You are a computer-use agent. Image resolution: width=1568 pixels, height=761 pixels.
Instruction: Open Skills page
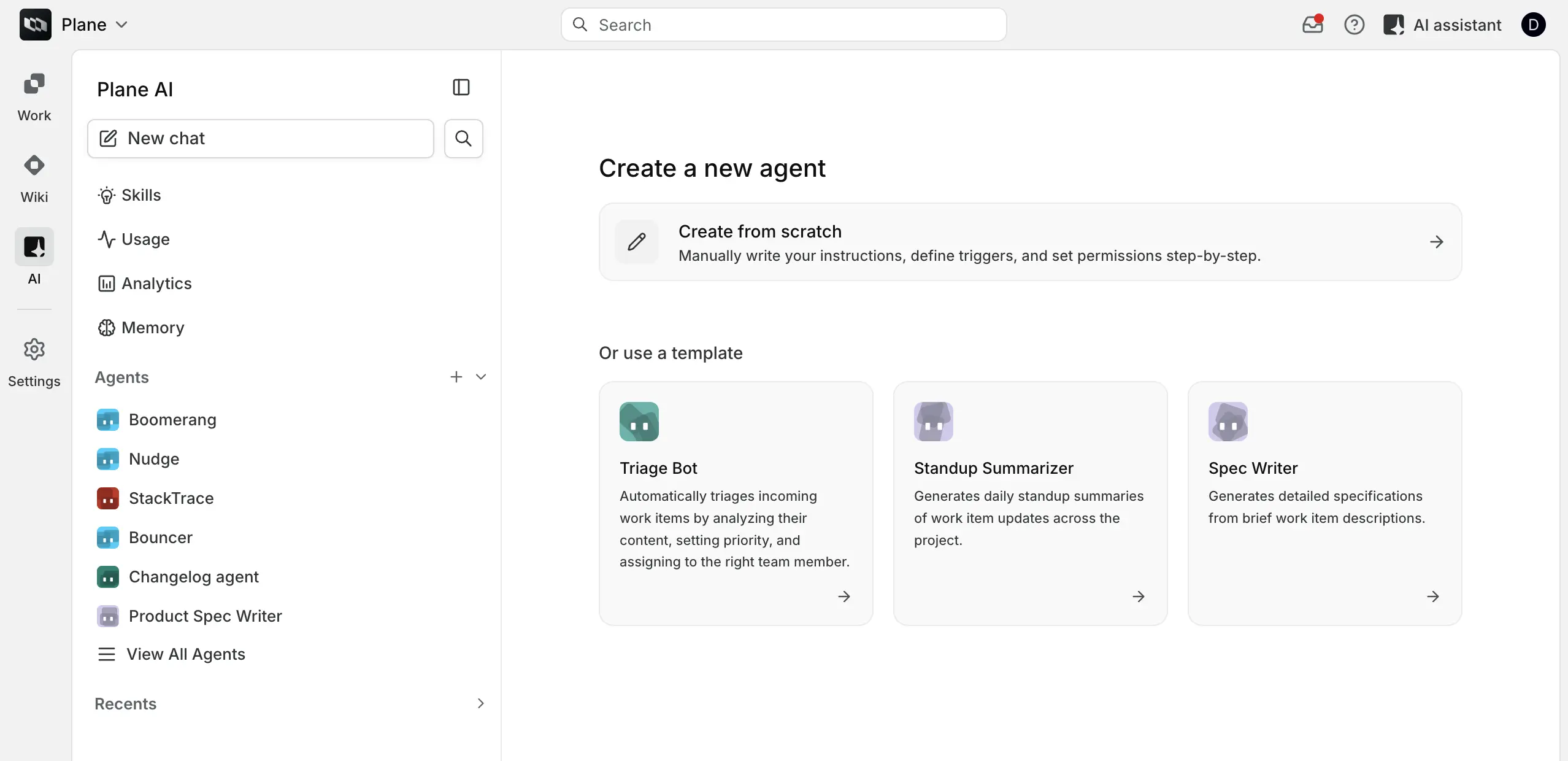(x=129, y=195)
